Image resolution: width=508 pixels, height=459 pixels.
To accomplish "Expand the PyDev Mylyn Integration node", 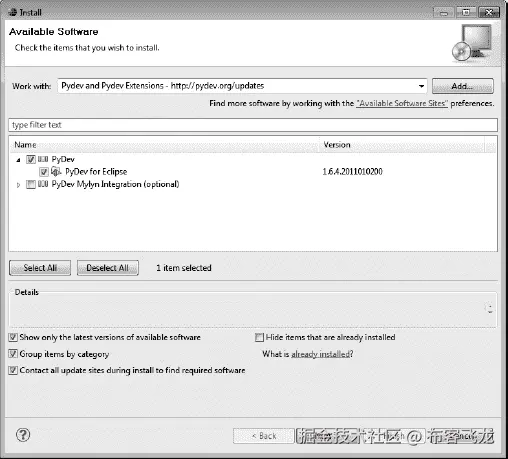I will [18, 185].
